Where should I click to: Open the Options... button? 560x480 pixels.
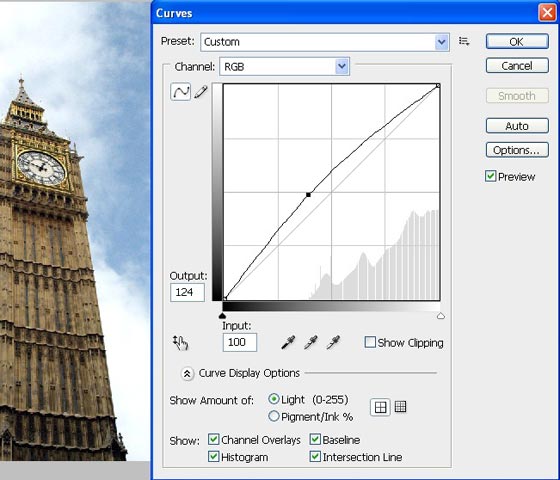[517, 150]
